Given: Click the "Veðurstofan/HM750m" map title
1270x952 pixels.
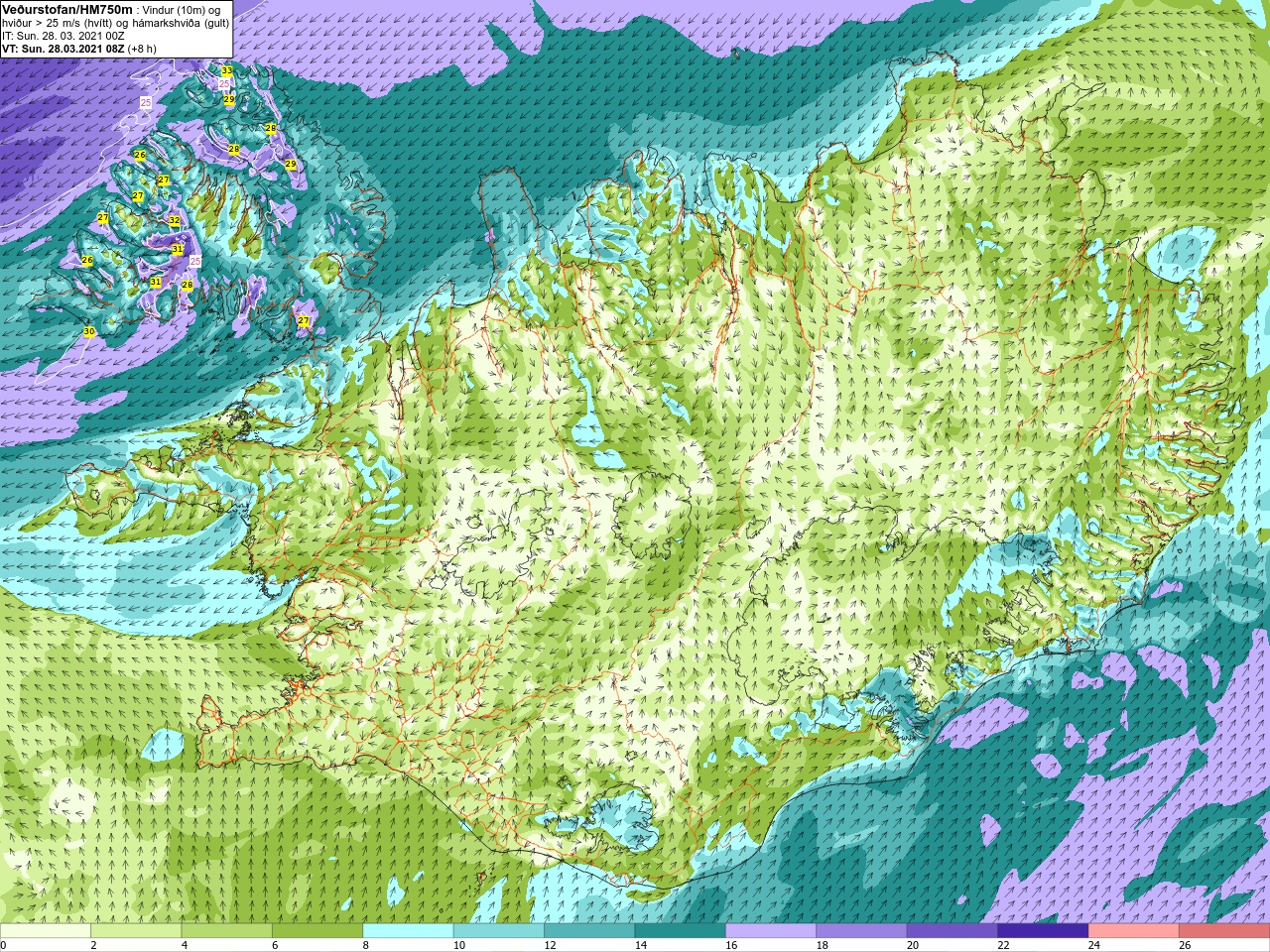Looking at the screenshot, I should click(x=67, y=9).
